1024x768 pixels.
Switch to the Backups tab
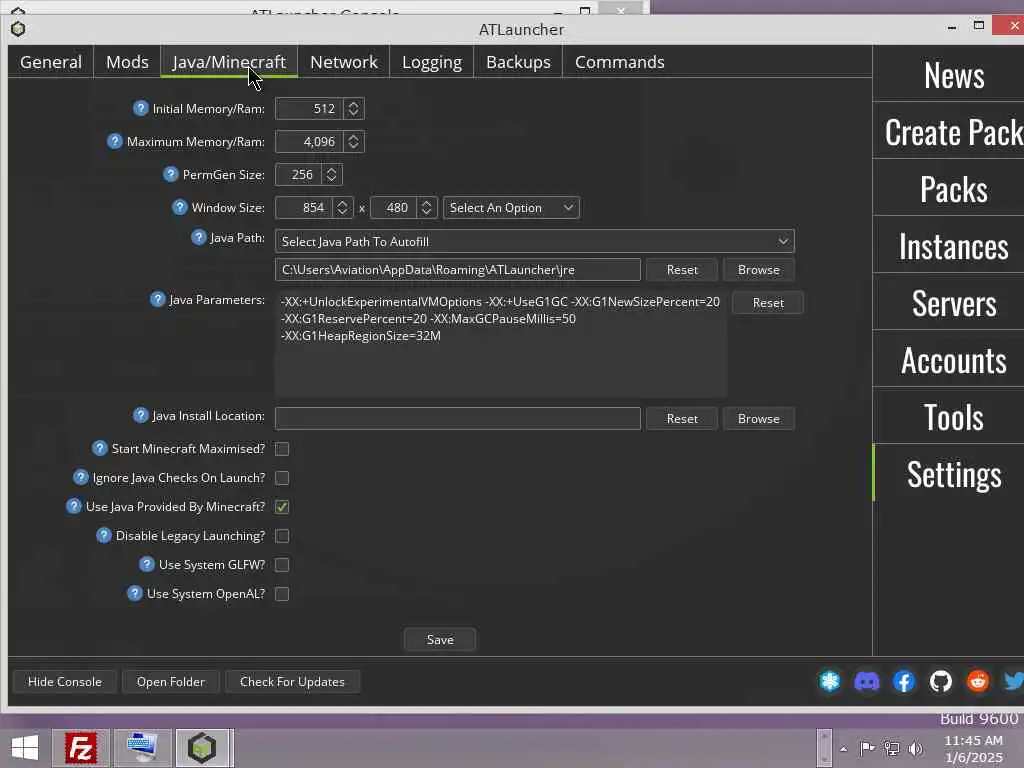click(518, 61)
